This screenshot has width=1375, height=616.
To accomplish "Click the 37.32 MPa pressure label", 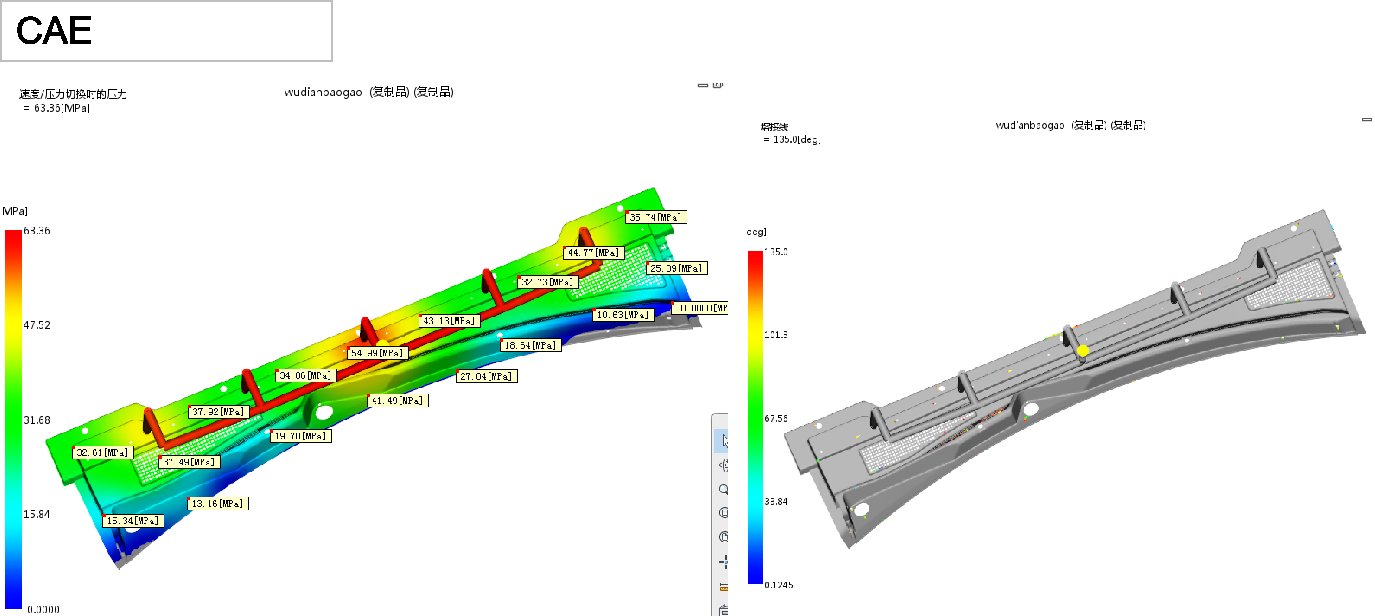I will pos(218,412).
